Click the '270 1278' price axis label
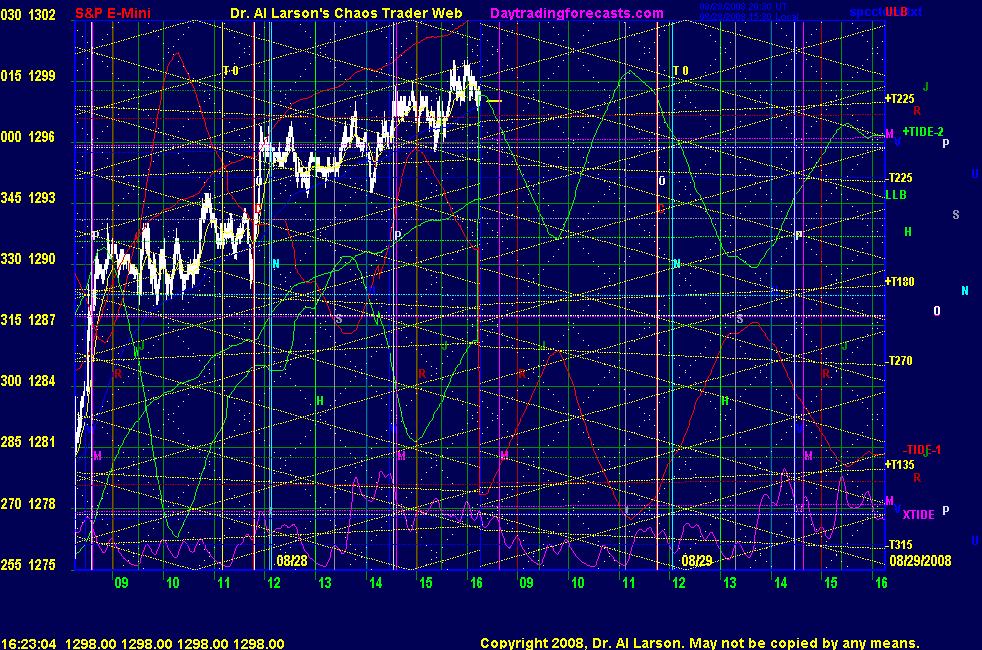Screen dimensions: 982x650 [x=28, y=503]
